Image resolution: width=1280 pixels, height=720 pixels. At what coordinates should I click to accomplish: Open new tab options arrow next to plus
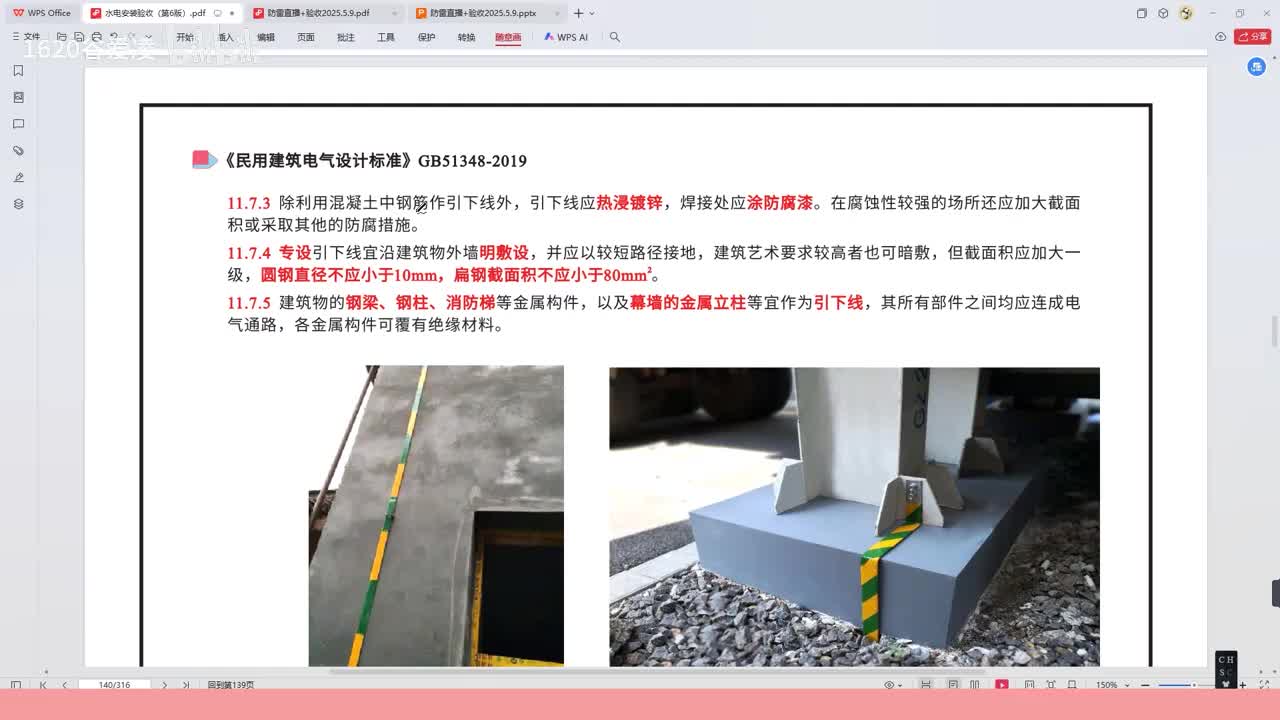coord(592,13)
